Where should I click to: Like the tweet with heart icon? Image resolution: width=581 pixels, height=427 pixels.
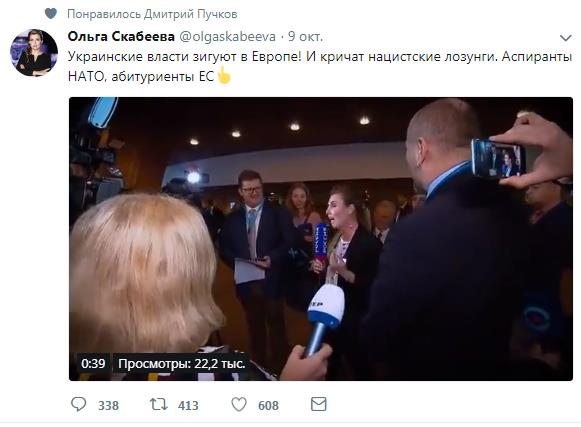[x=239, y=404]
